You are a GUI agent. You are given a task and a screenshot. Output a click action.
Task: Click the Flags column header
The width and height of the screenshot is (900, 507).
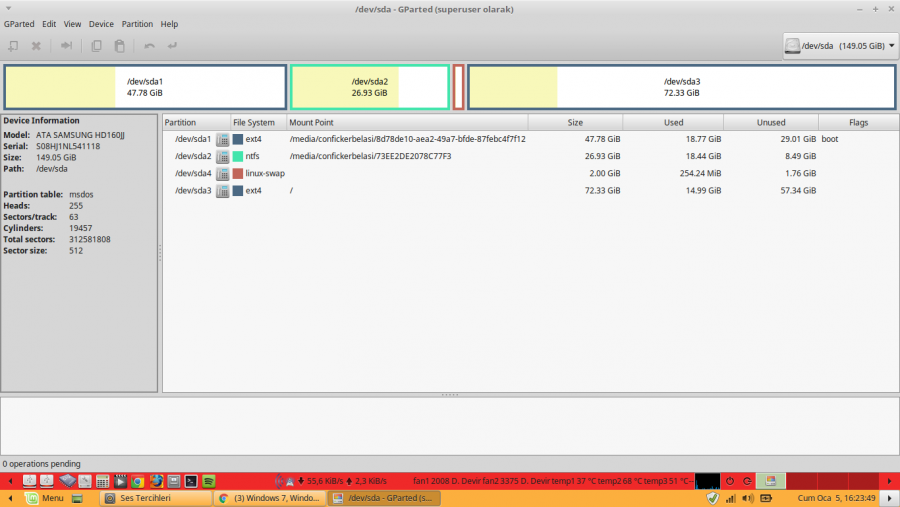pos(859,122)
